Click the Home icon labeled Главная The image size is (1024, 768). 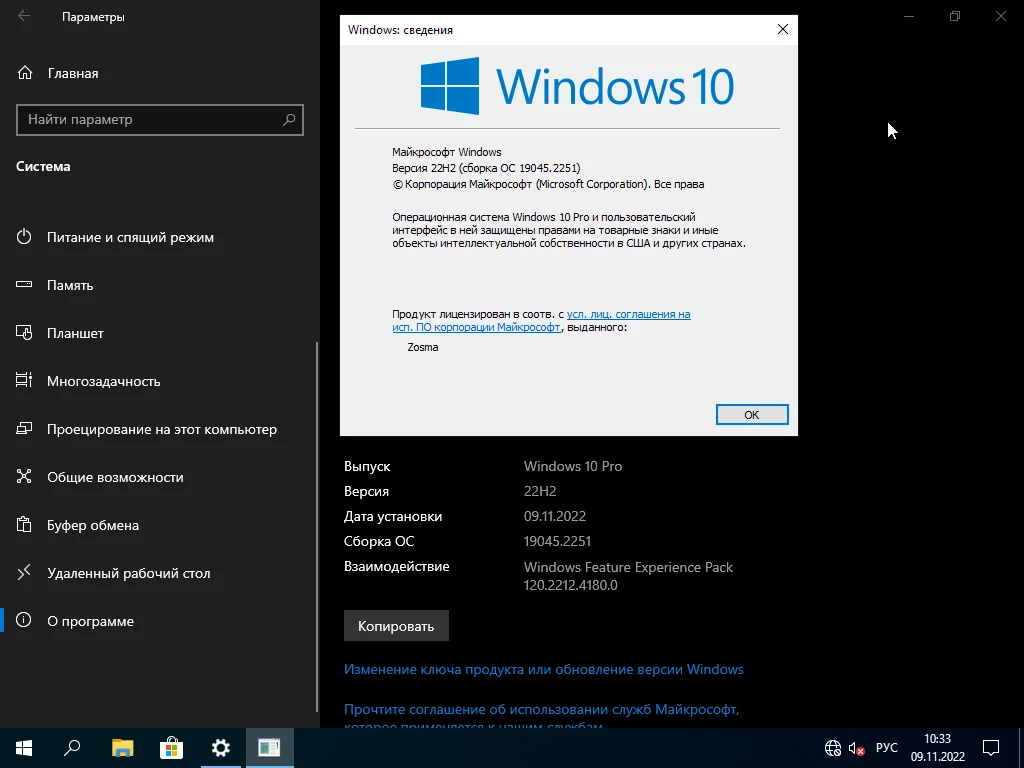point(25,73)
